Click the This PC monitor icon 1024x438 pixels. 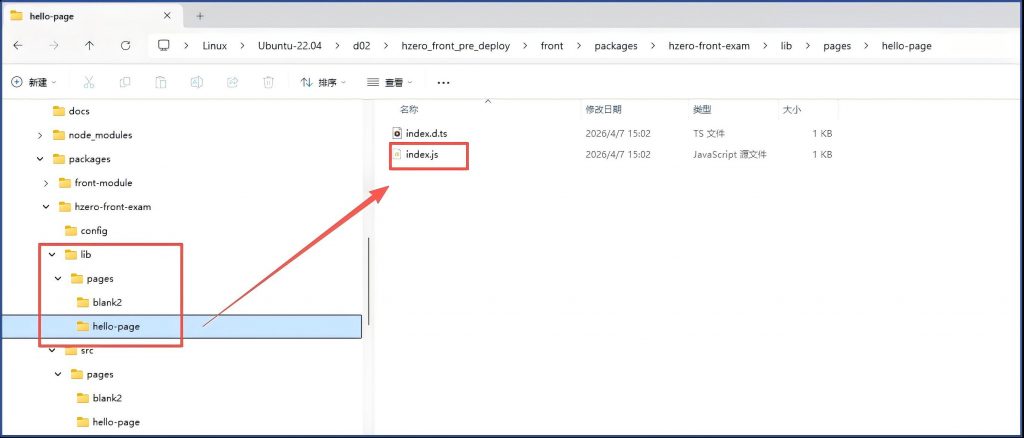(164, 46)
